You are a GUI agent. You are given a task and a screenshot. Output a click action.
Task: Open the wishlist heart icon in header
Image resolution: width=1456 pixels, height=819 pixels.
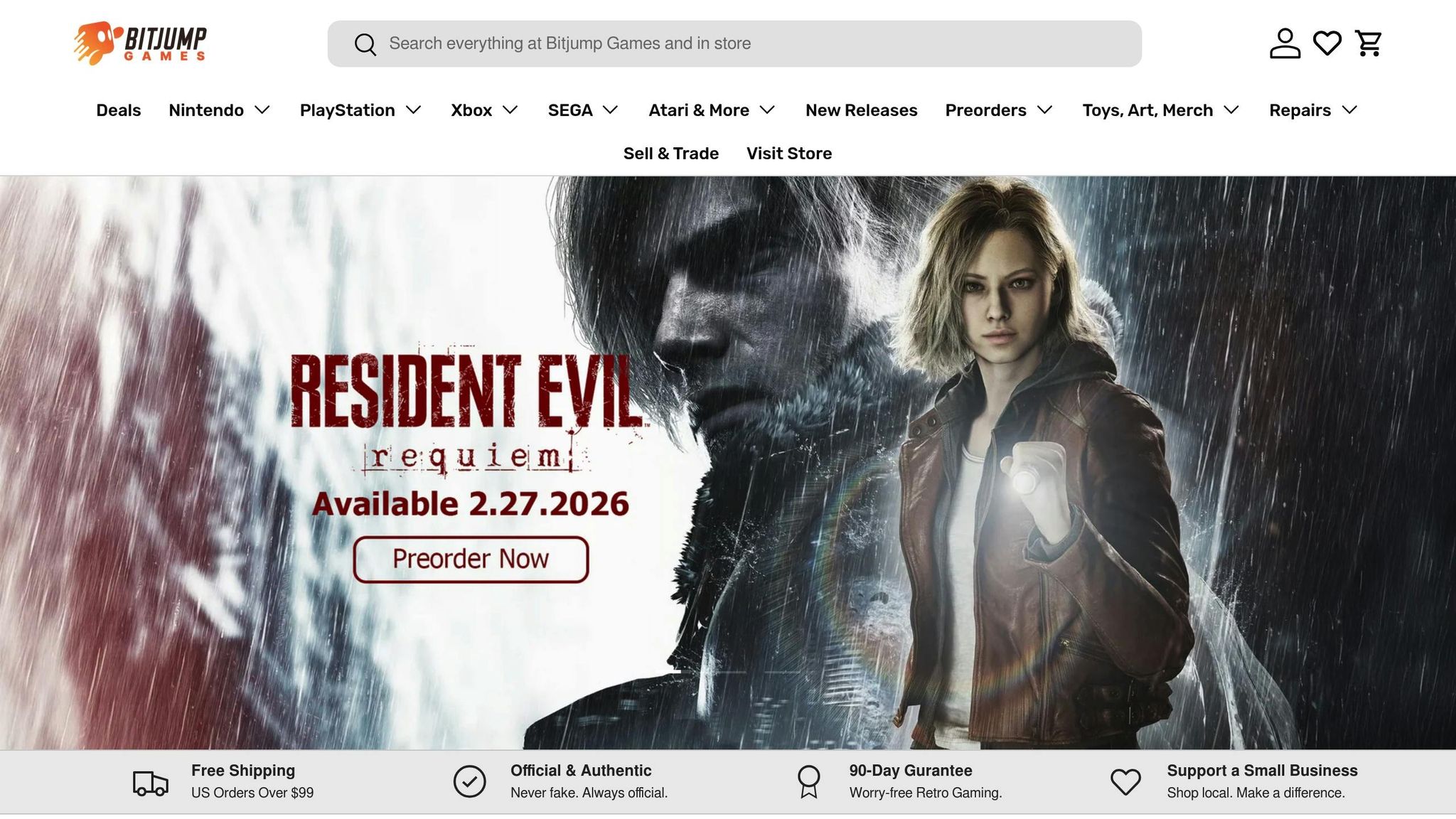(1327, 43)
